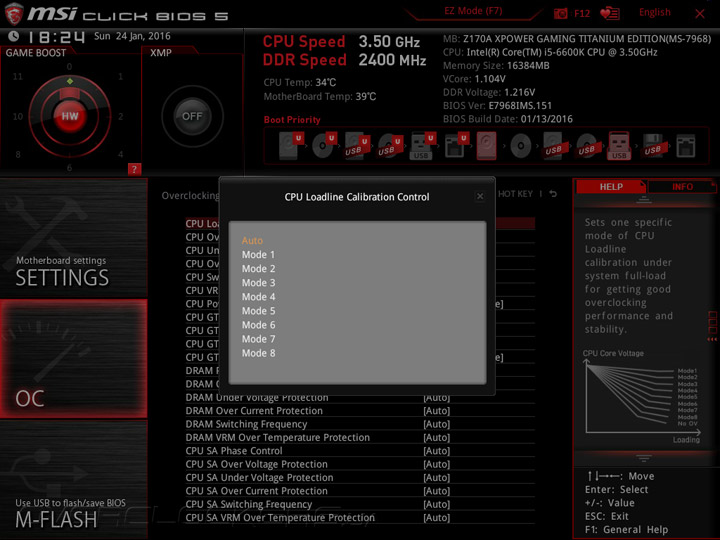Toggle the XMP OFF button

click(192, 116)
